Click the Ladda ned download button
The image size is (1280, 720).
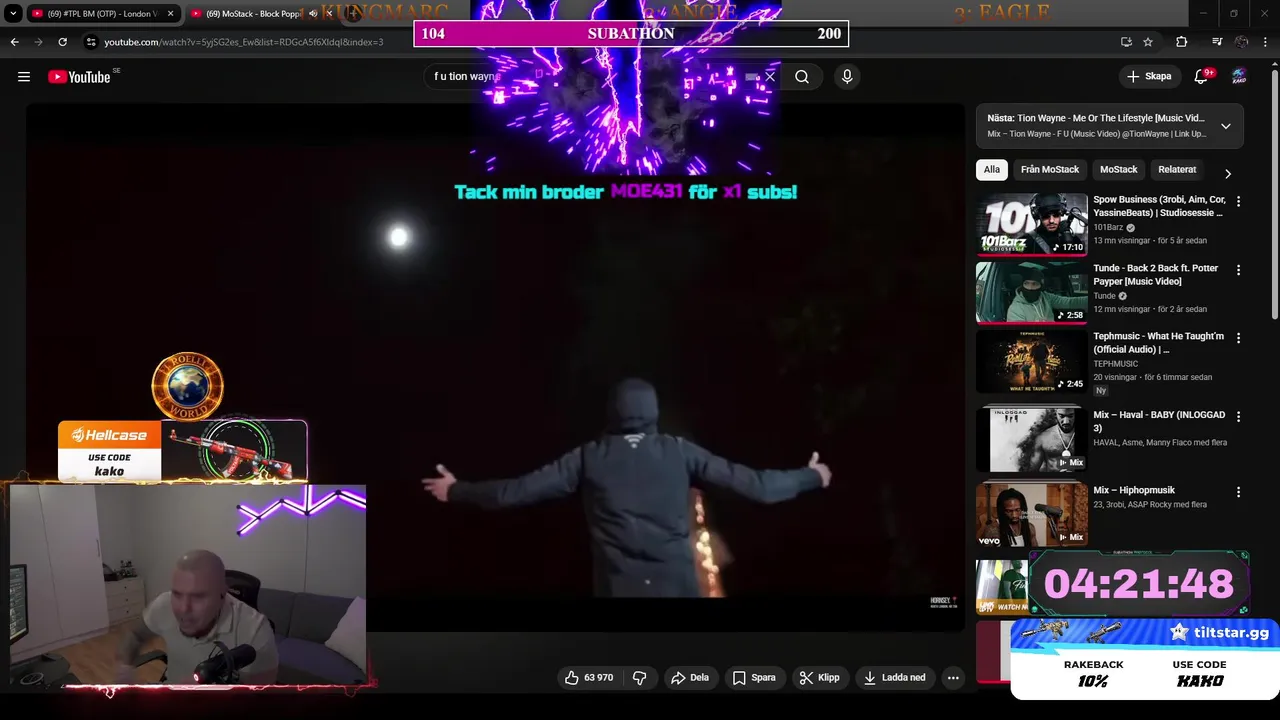coord(895,678)
